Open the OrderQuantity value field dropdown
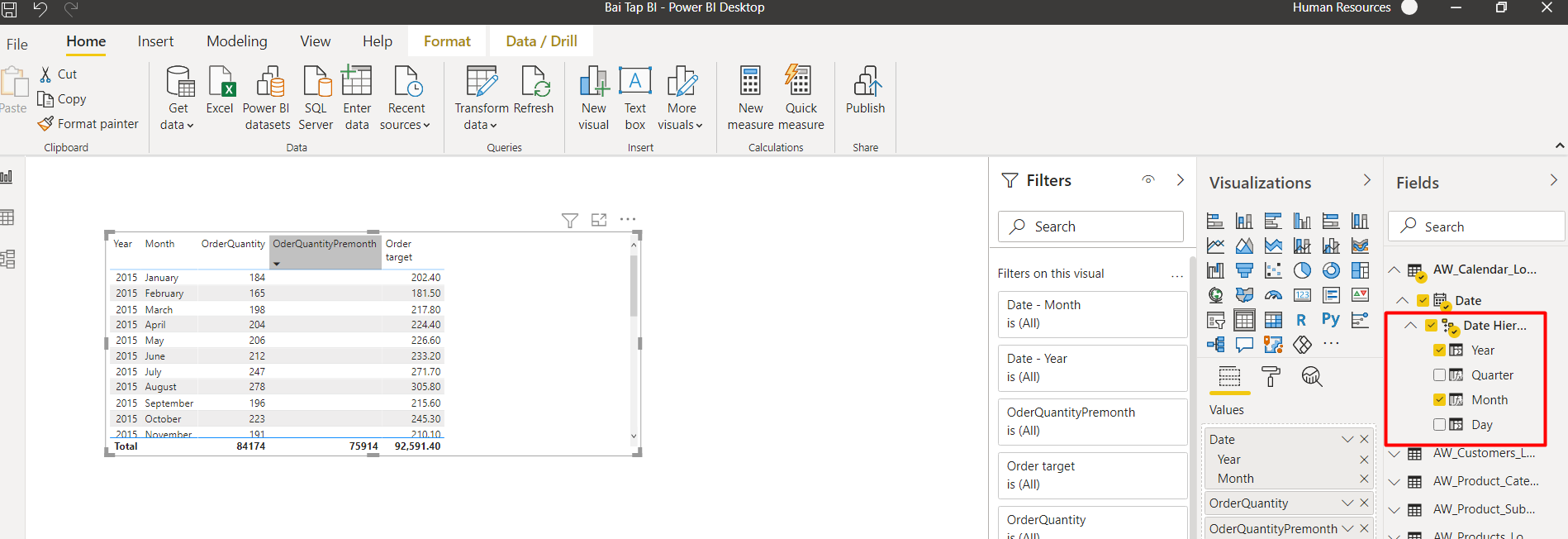 1347,503
